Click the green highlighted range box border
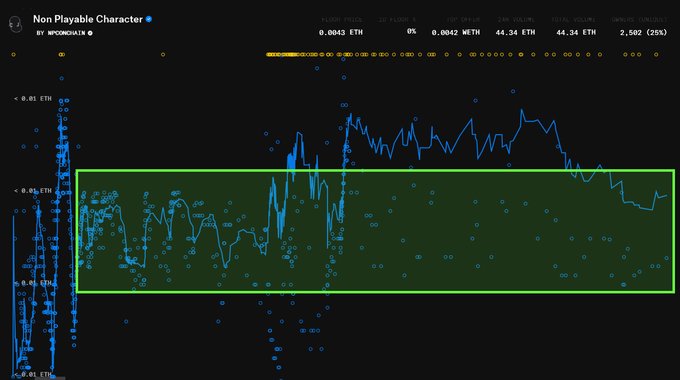680x380 pixels. pyautogui.click(x=375, y=170)
